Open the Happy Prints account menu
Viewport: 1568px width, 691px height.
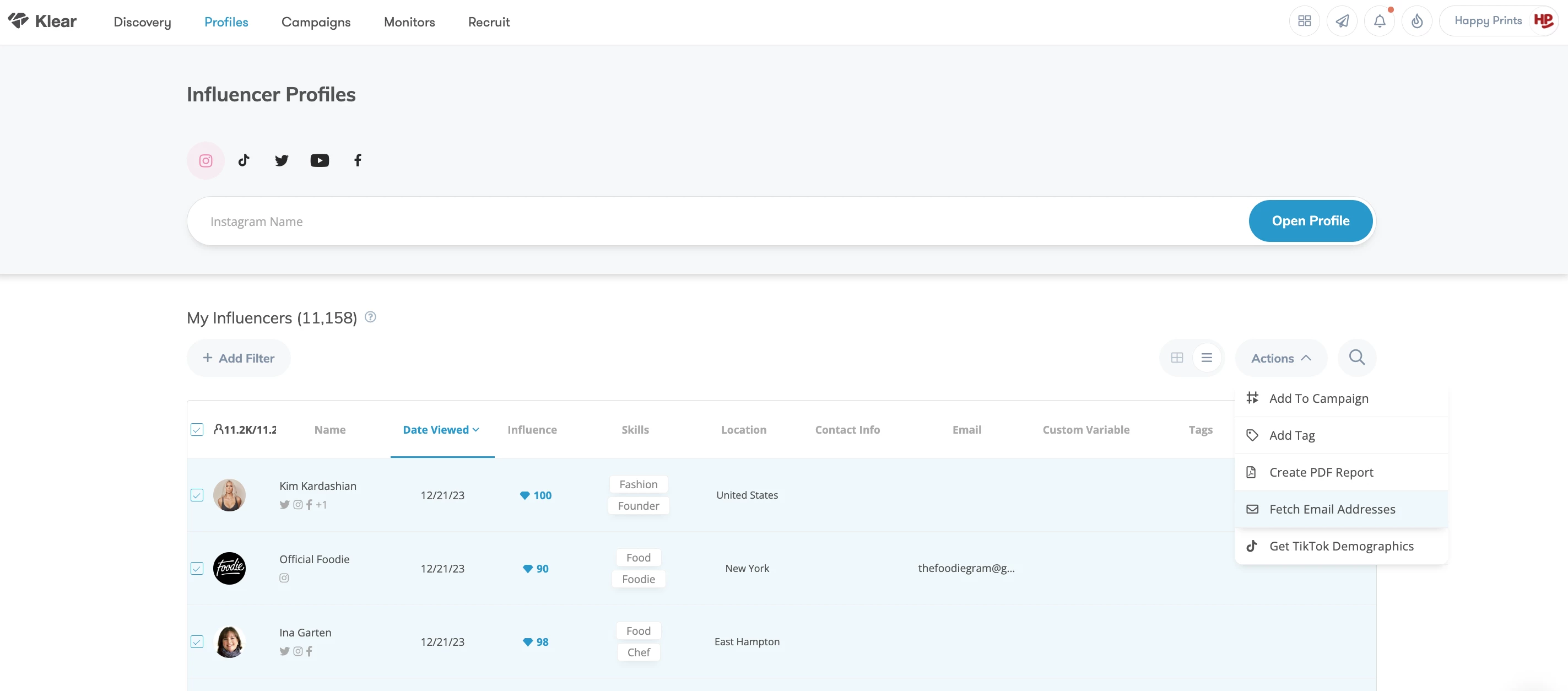click(1498, 21)
